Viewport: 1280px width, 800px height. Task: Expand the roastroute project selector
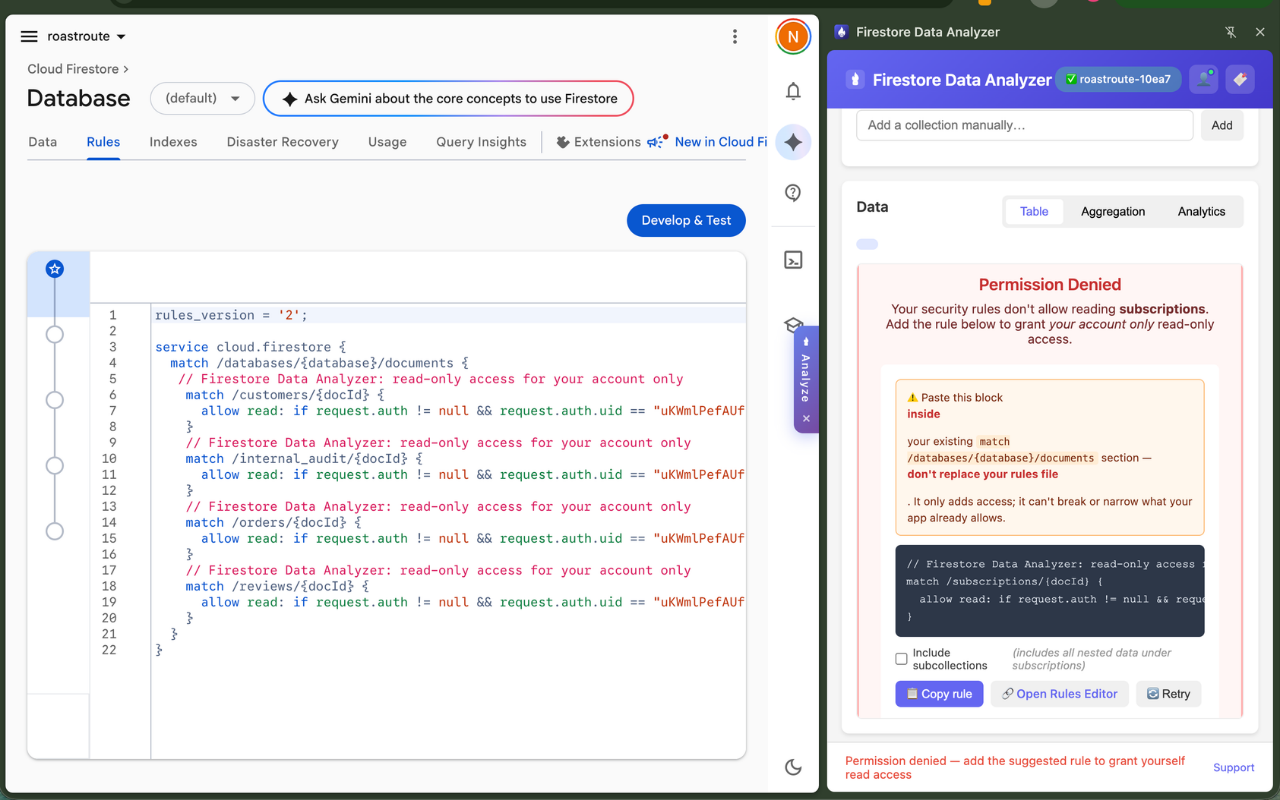(87, 37)
